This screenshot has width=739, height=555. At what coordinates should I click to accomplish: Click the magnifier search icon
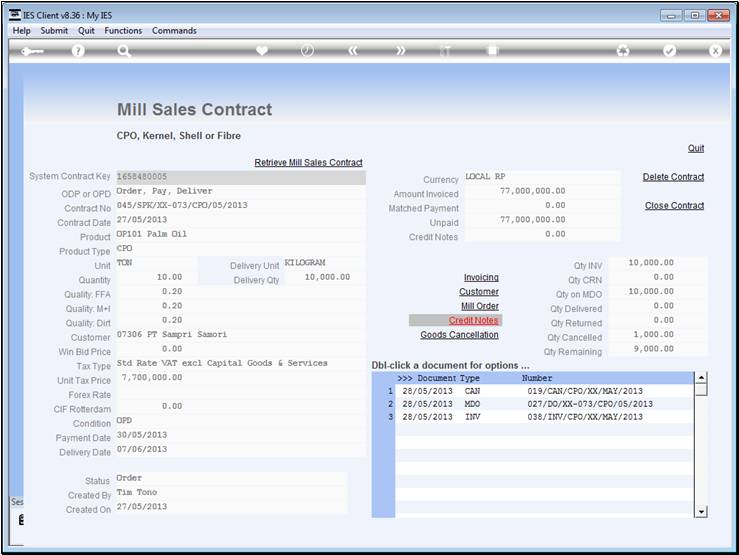[x=124, y=51]
